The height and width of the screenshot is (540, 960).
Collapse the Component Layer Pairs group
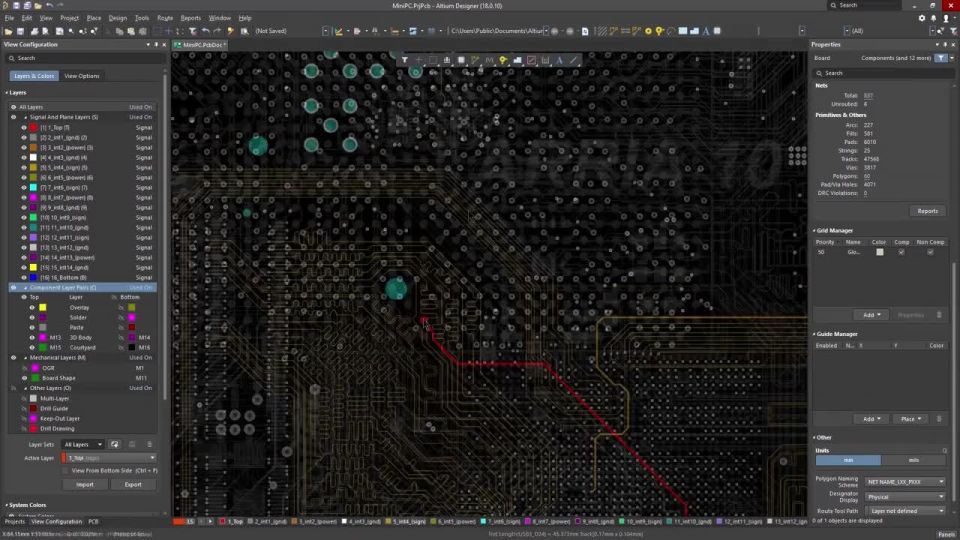pyautogui.click(x=25, y=288)
